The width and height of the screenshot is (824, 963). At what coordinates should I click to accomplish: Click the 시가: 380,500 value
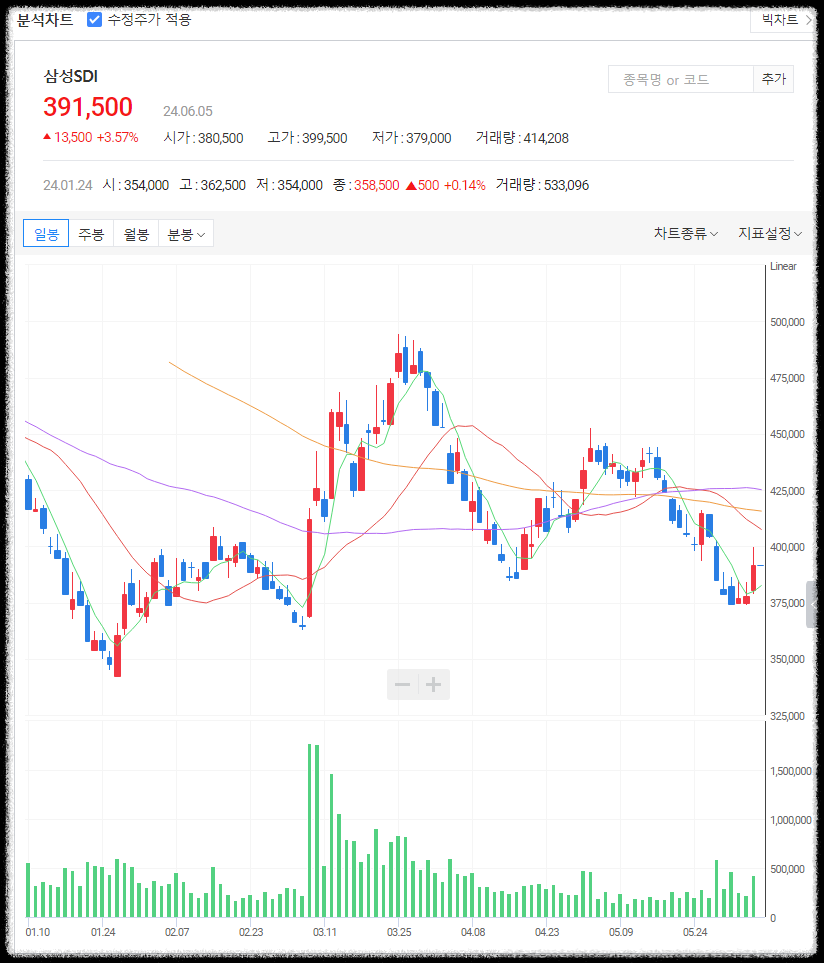click(x=203, y=138)
